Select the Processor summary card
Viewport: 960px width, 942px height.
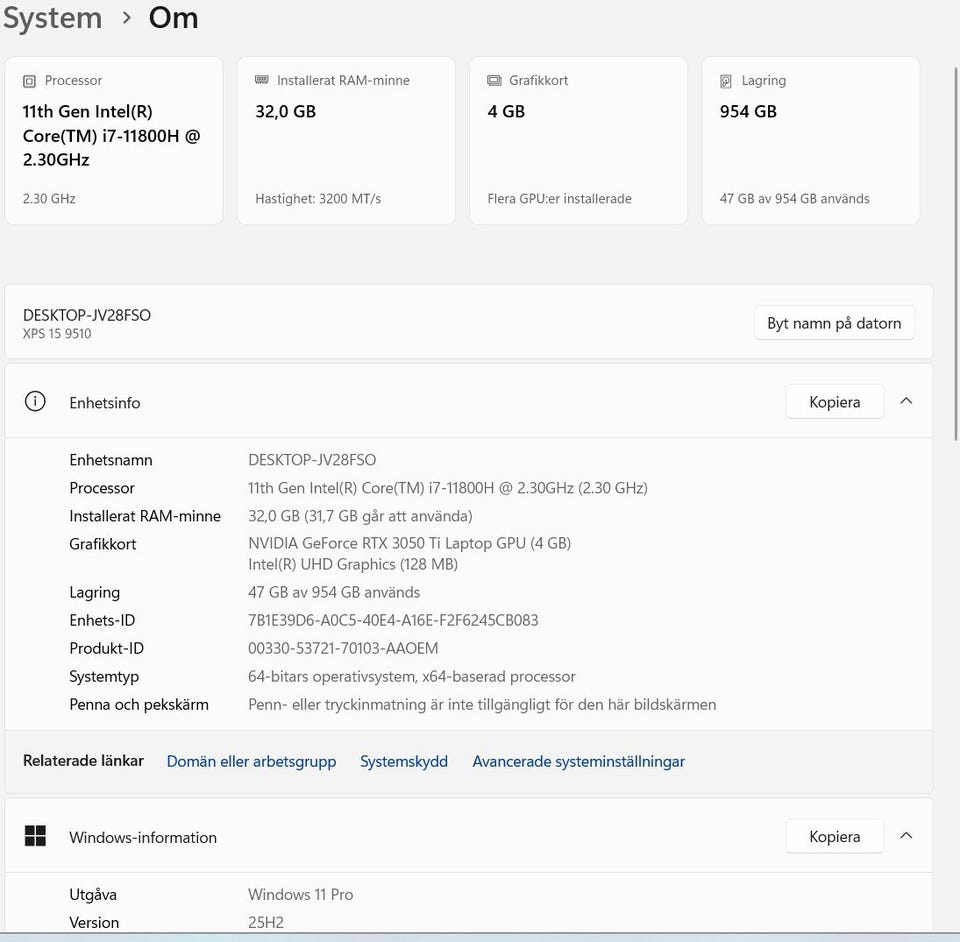[114, 141]
